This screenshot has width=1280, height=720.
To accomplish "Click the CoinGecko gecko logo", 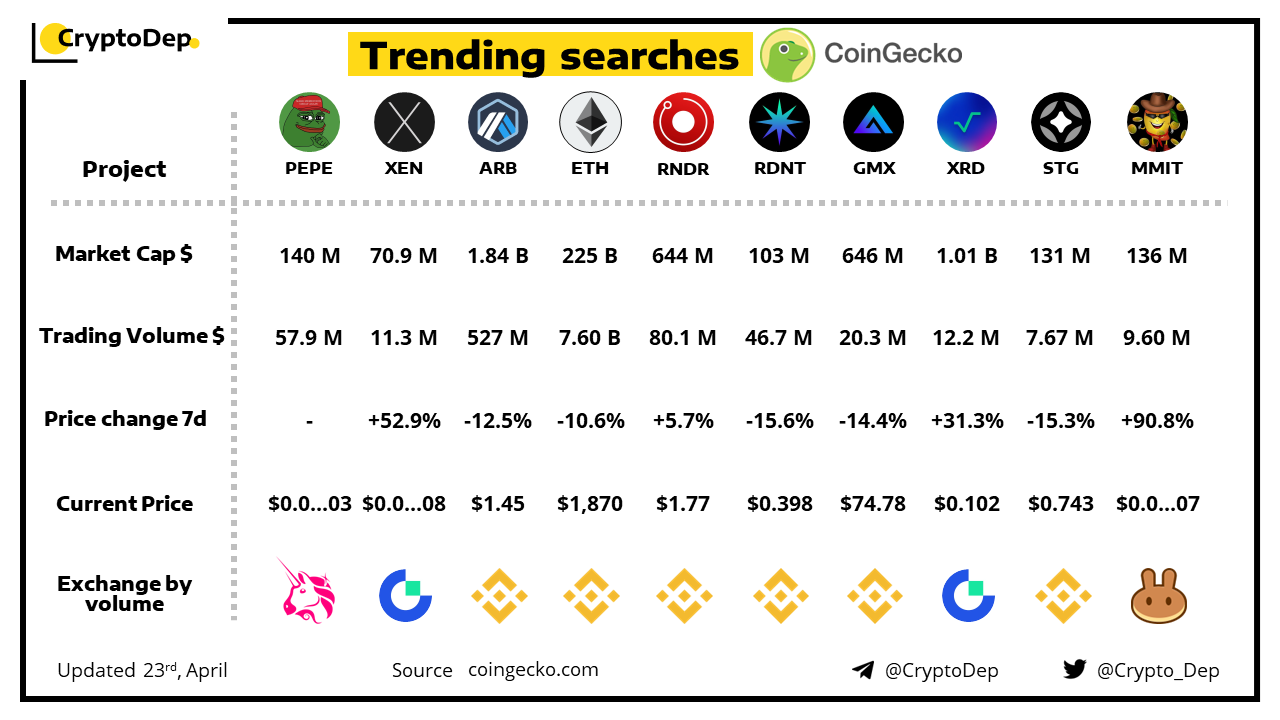I will coord(787,54).
